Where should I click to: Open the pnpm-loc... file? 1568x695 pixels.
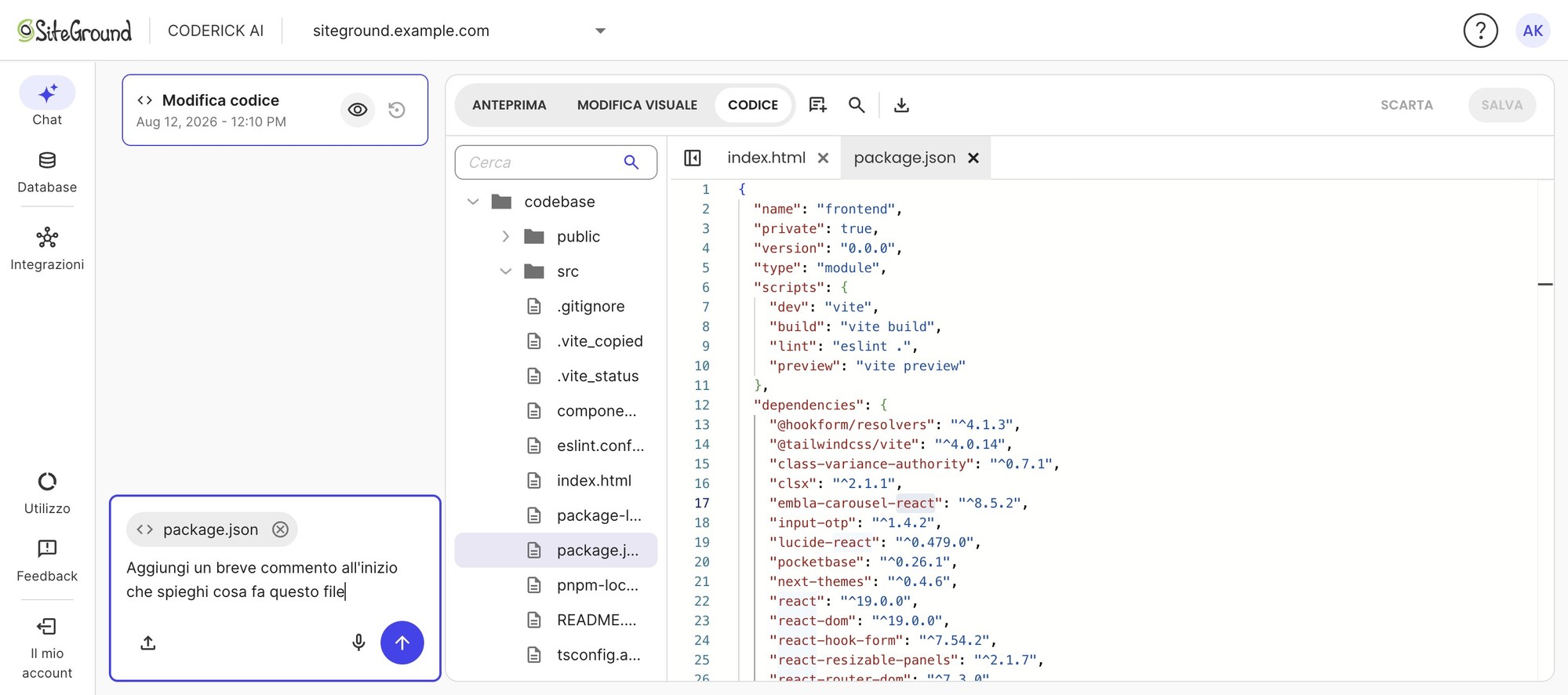(556, 585)
